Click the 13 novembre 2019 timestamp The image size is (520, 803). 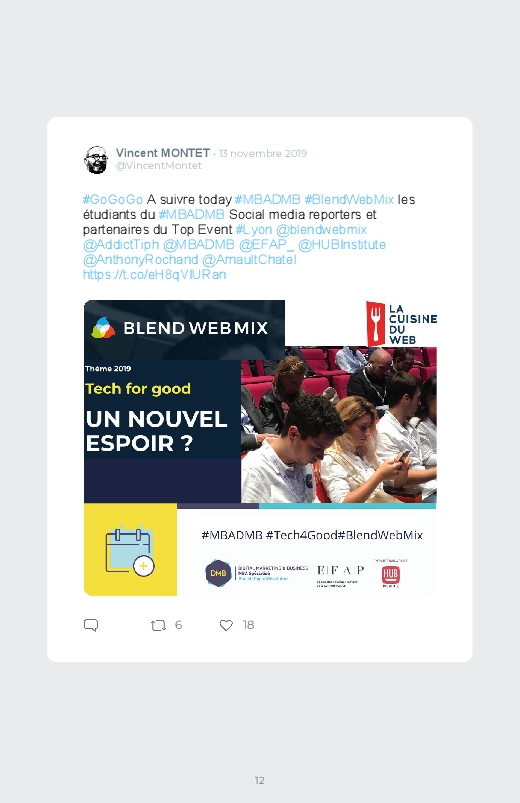click(263, 153)
